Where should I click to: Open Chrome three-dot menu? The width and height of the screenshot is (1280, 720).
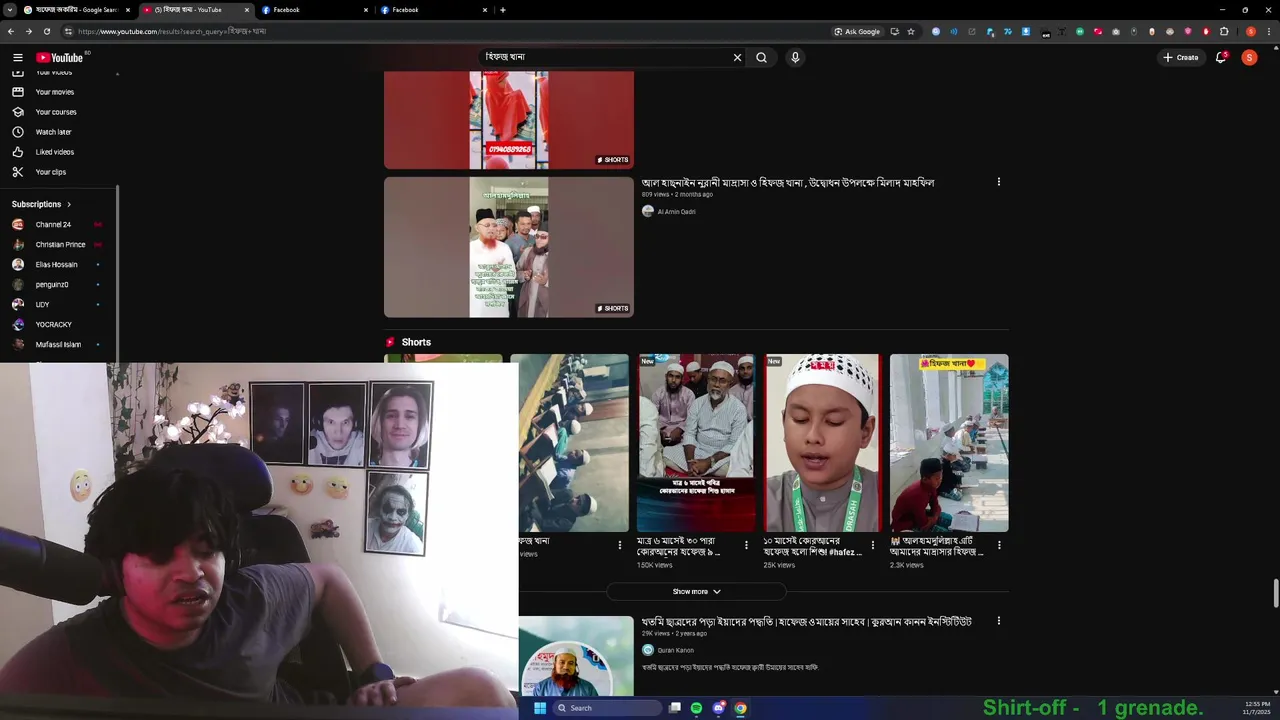click(x=1268, y=31)
